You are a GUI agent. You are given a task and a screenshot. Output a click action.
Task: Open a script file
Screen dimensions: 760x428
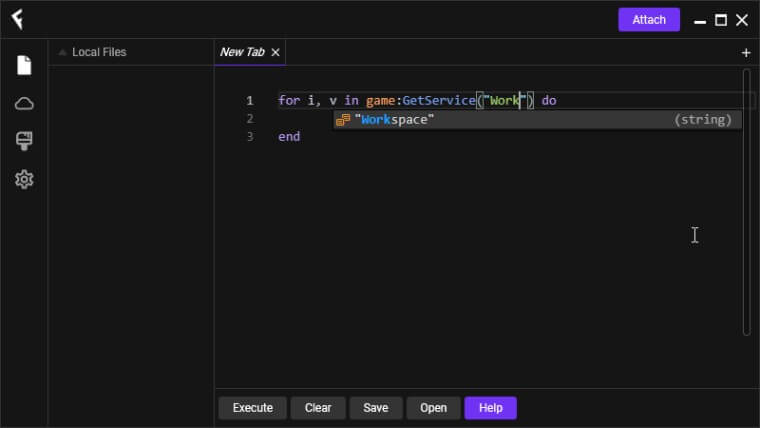pyautogui.click(x=433, y=408)
